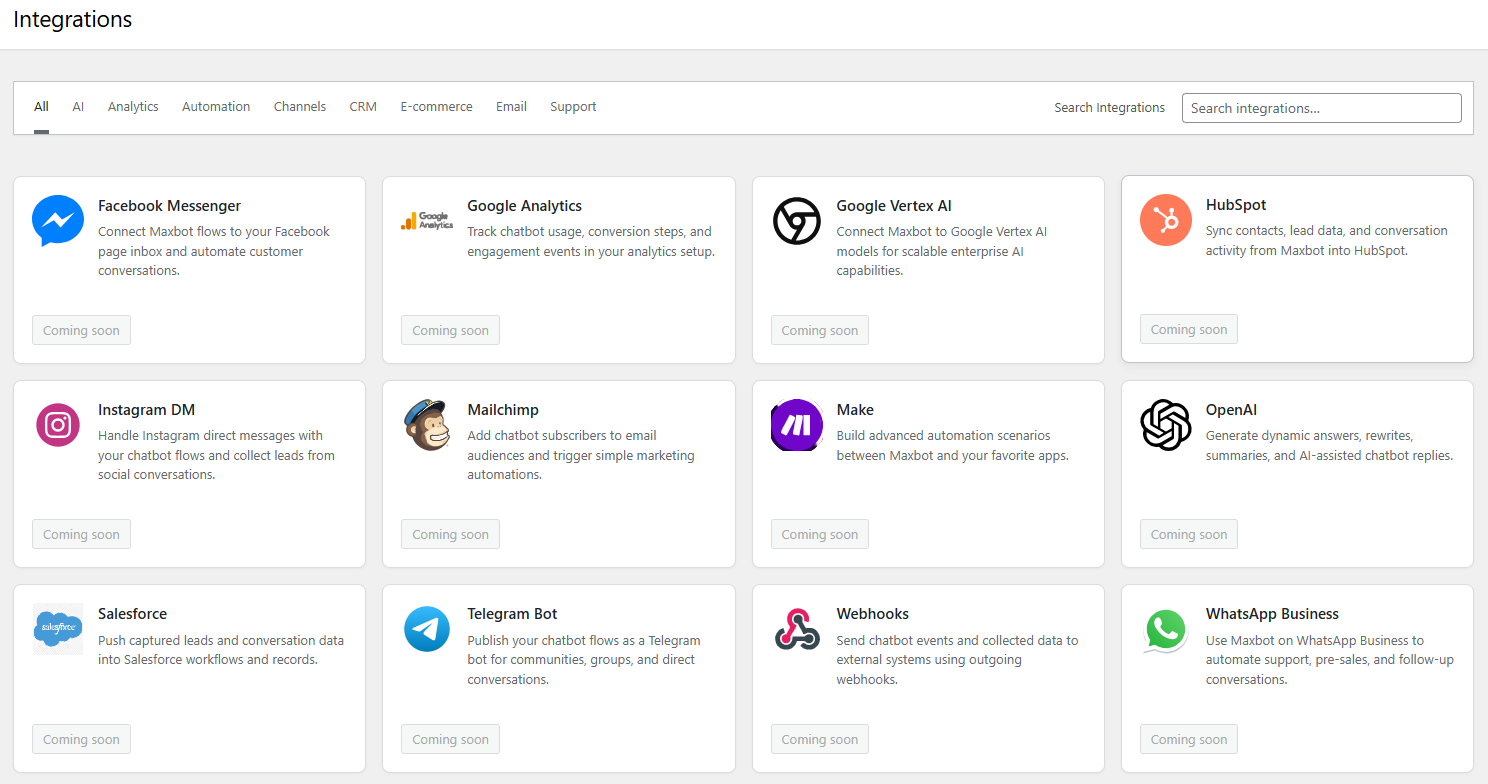
Task: Click the Facebook Messenger logo icon
Action: (x=58, y=221)
